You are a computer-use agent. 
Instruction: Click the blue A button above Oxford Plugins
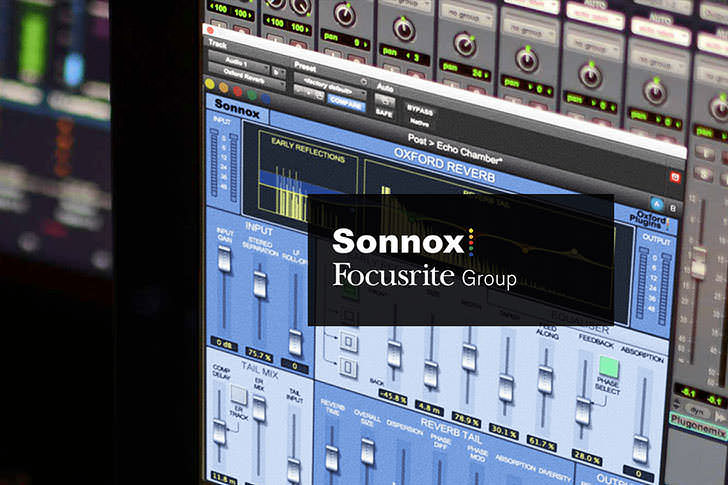point(658,201)
